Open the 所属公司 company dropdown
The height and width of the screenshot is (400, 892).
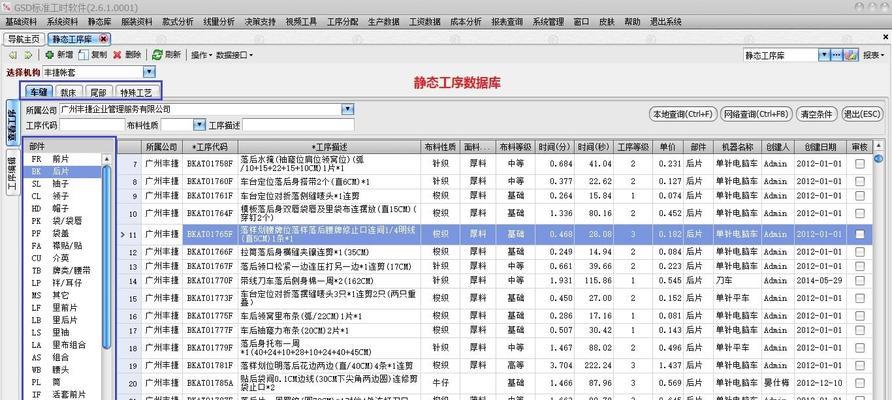[x=347, y=109]
